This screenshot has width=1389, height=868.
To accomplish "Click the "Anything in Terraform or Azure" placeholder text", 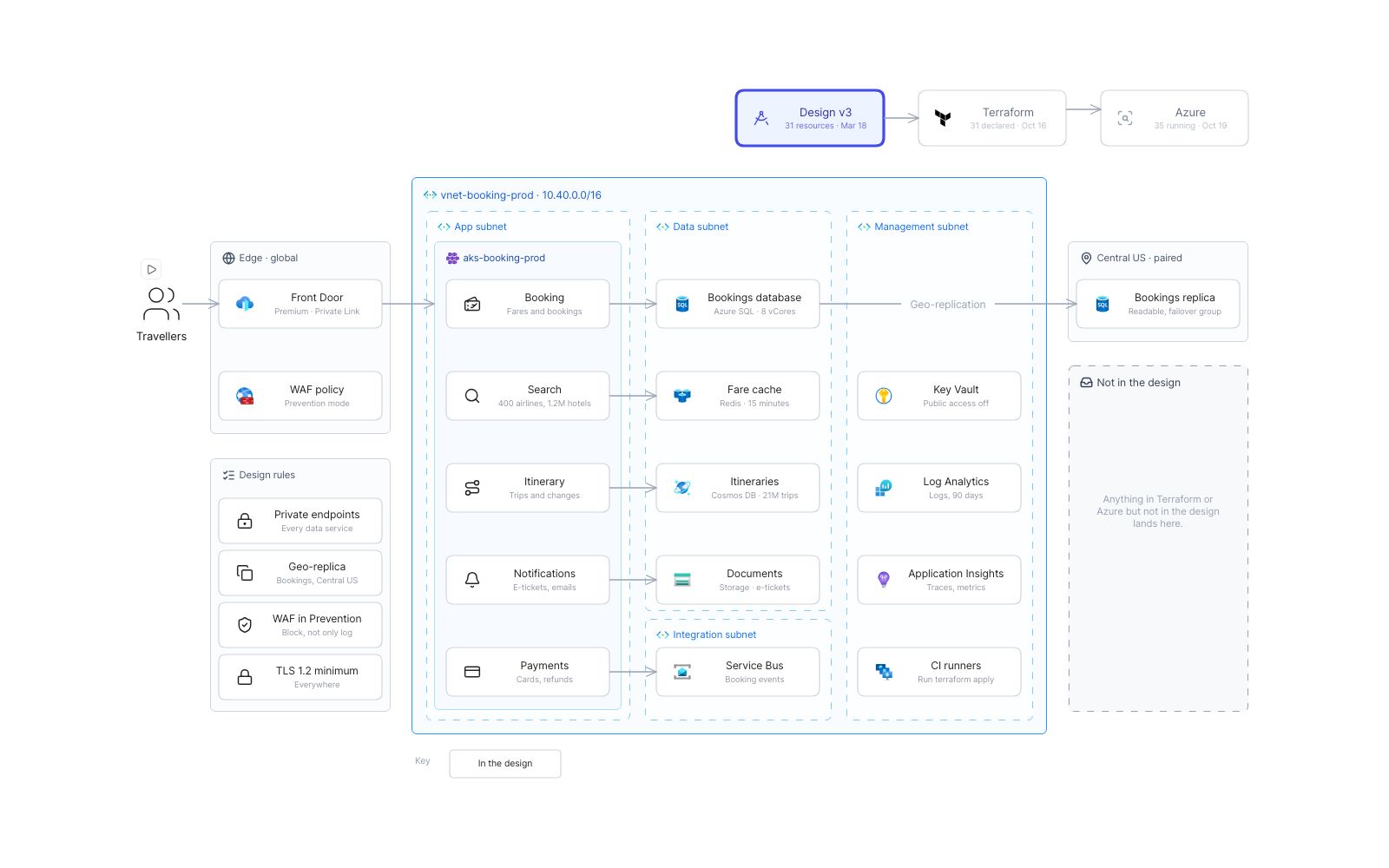I will click(1158, 511).
